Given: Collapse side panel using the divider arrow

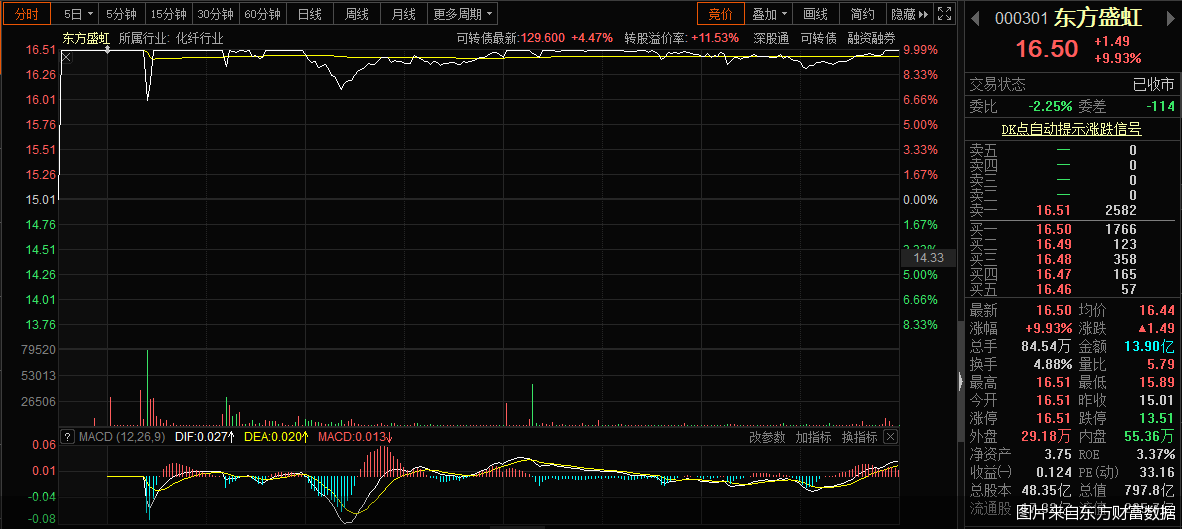Looking at the screenshot, I should [960, 381].
